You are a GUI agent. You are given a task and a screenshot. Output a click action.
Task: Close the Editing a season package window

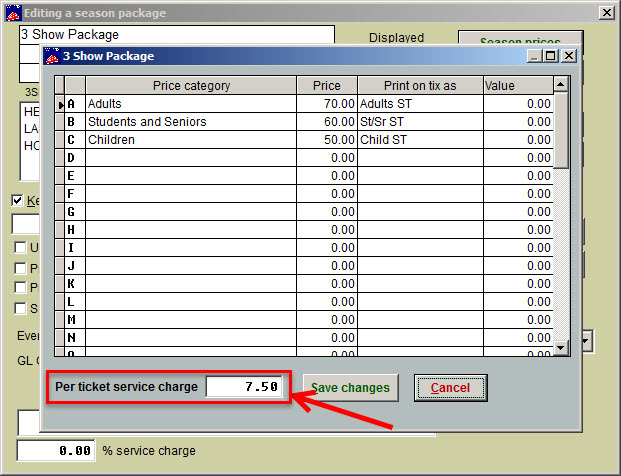click(606, 13)
